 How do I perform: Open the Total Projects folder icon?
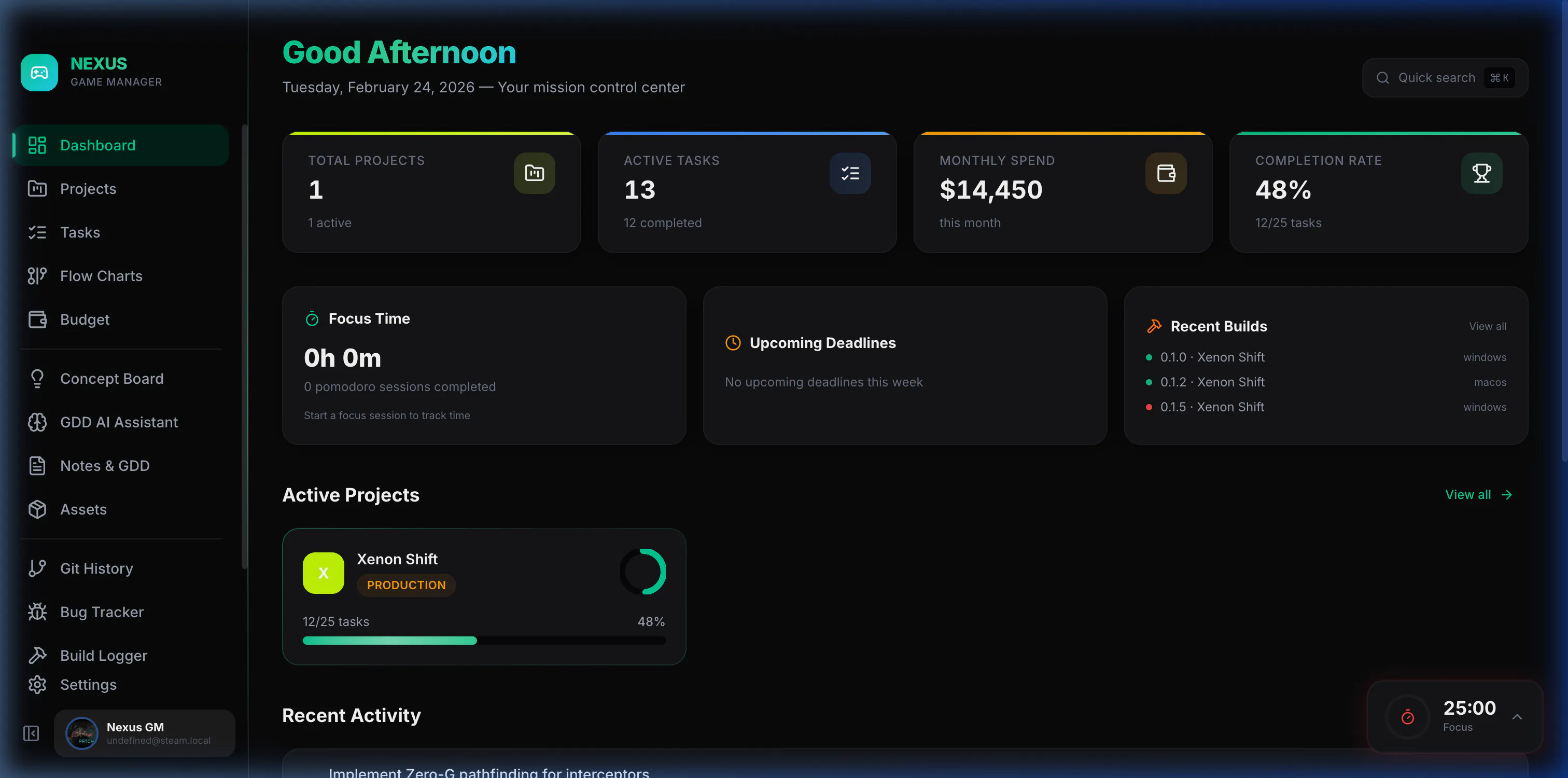[x=534, y=174]
